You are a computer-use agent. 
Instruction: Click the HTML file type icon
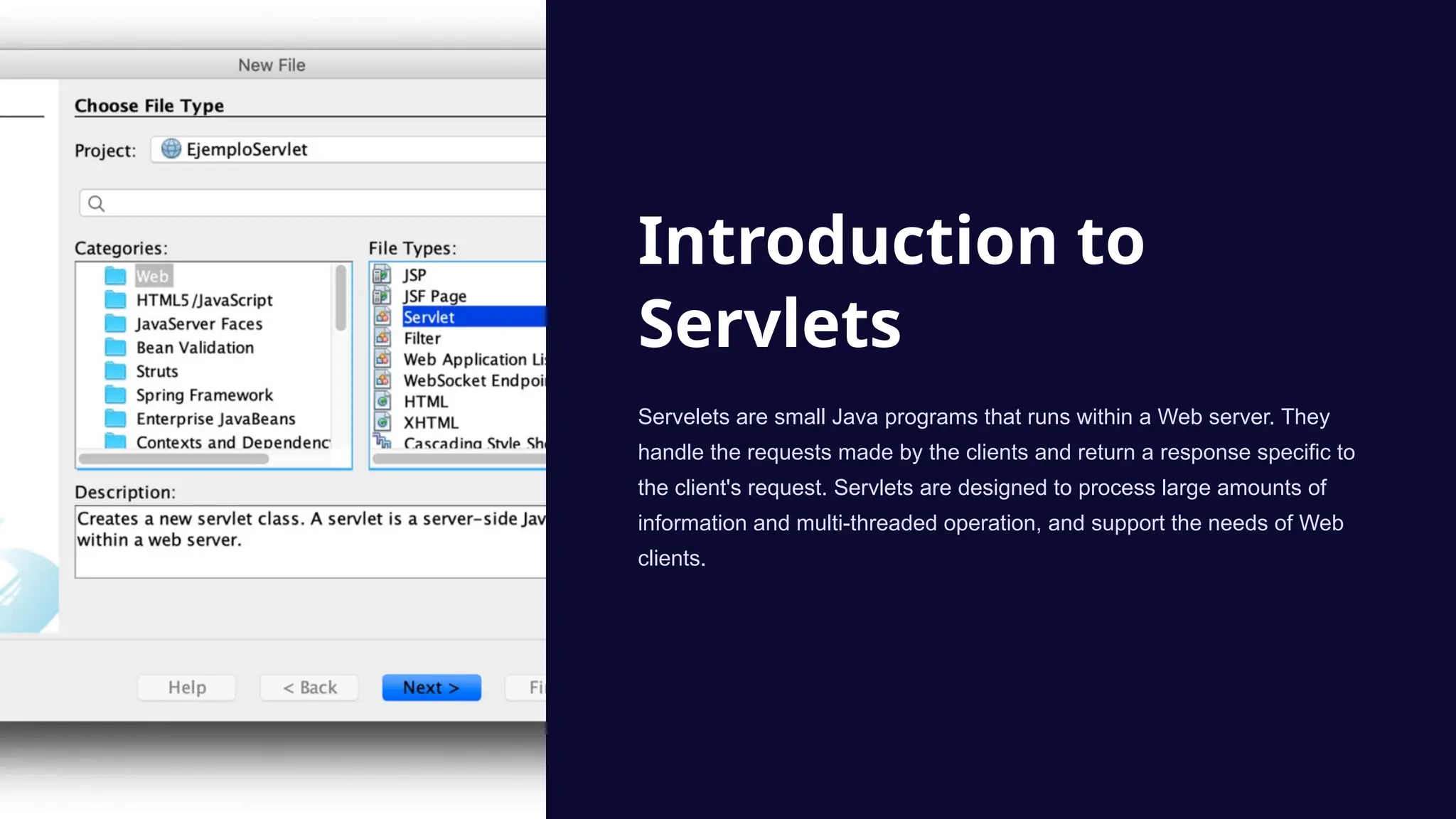pyautogui.click(x=382, y=402)
